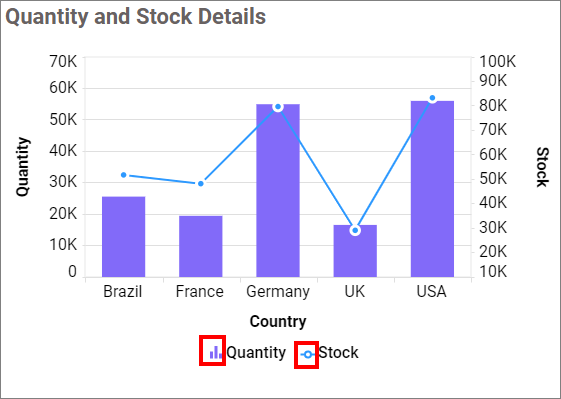The height and width of the screenshot is (399, 561).
Task: Click the USA stock data point
Action: 432,98
